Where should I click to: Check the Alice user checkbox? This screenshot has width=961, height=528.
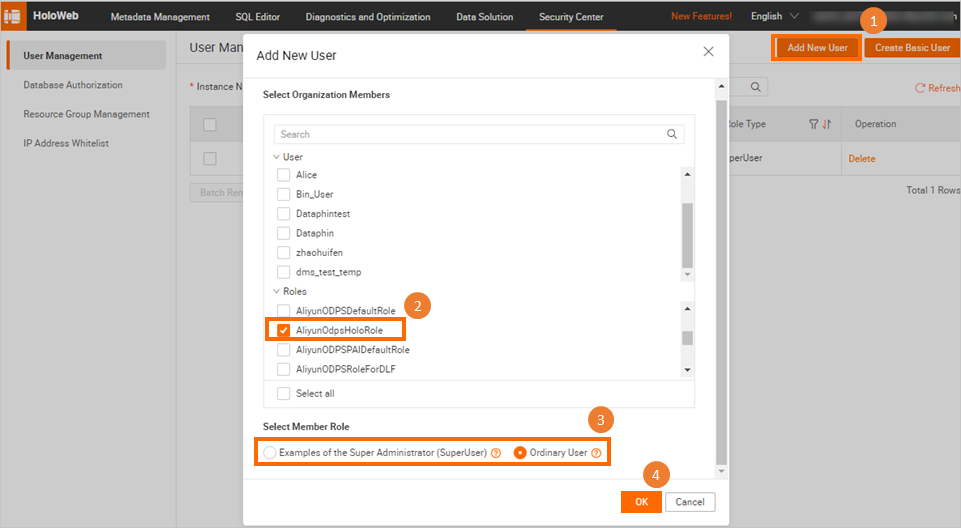point(283,175)
